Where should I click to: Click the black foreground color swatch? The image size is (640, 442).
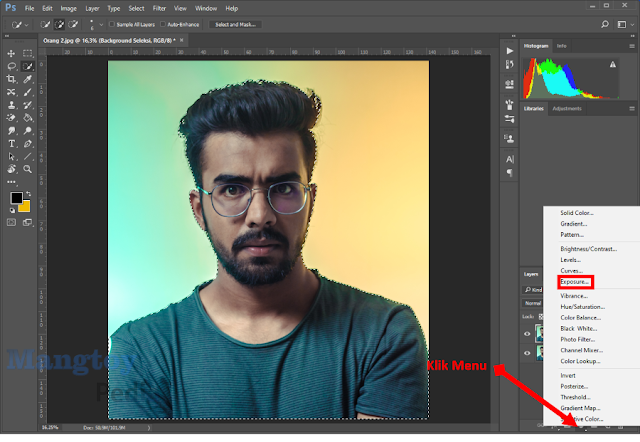pos(16,198)
